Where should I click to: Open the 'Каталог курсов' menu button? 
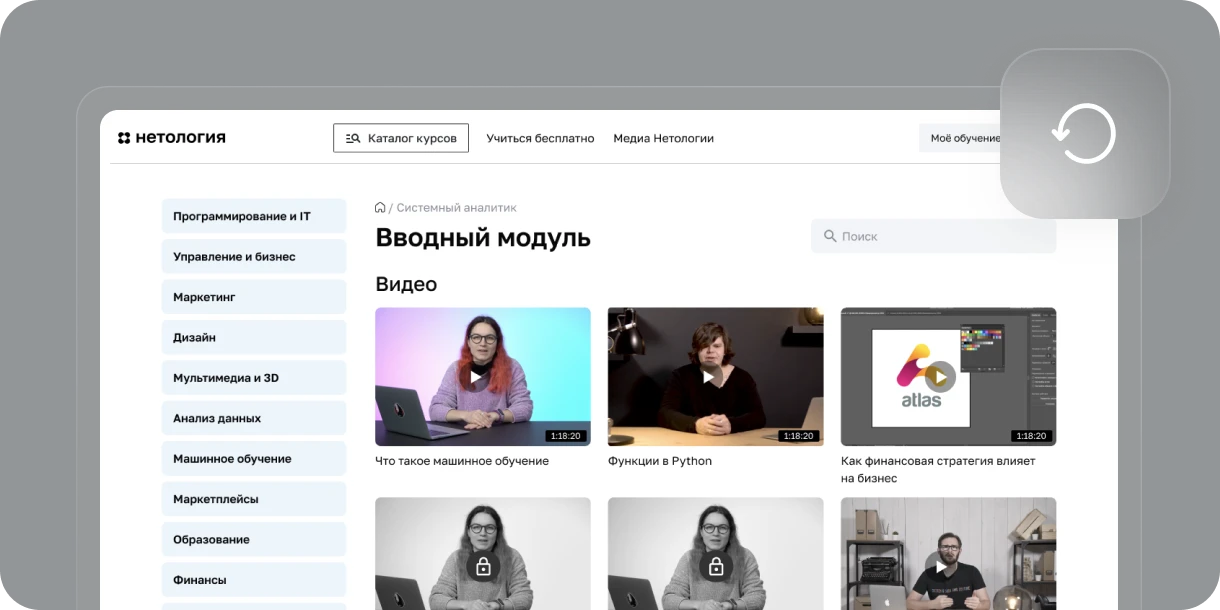pos(401,138)
